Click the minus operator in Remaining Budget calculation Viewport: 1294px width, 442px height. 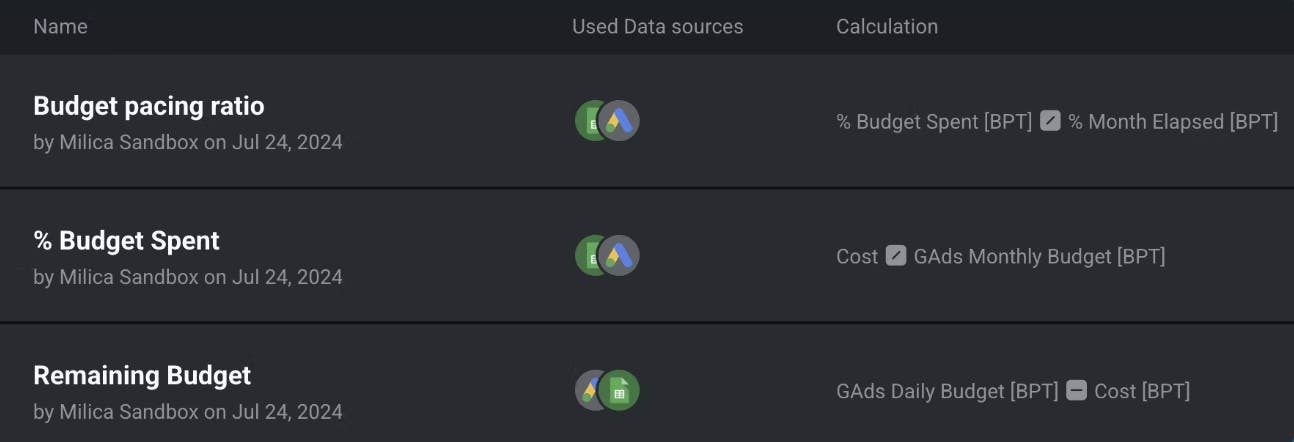1076,391
